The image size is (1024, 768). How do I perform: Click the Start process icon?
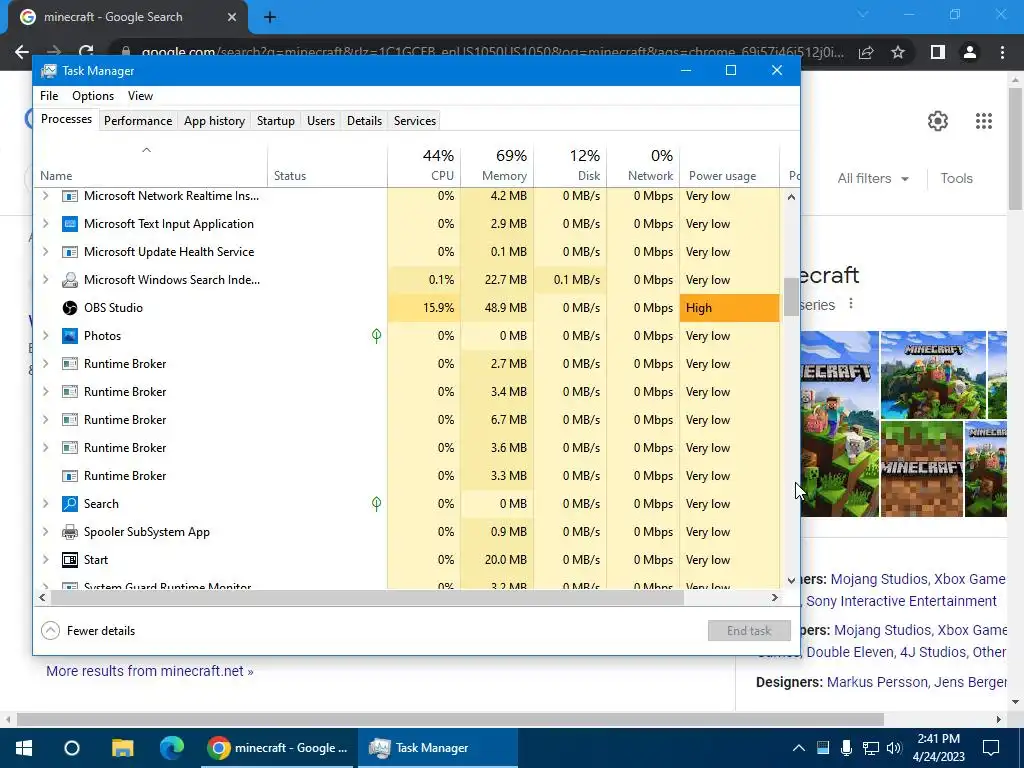(70, 560)
